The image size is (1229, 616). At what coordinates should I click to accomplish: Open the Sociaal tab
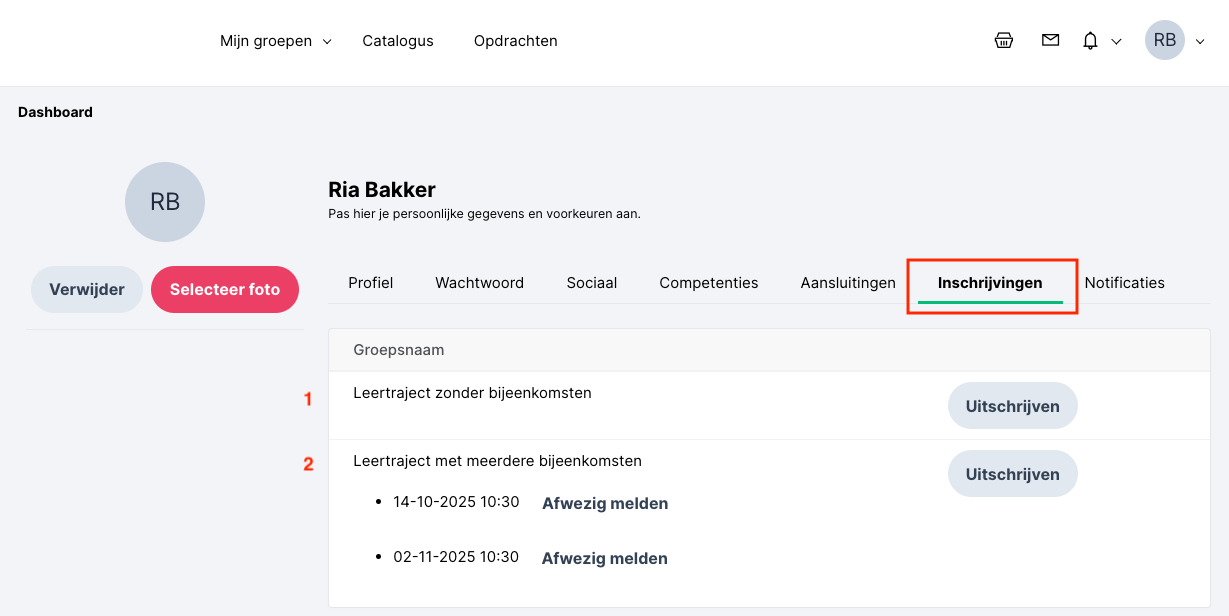click(591, 283)
